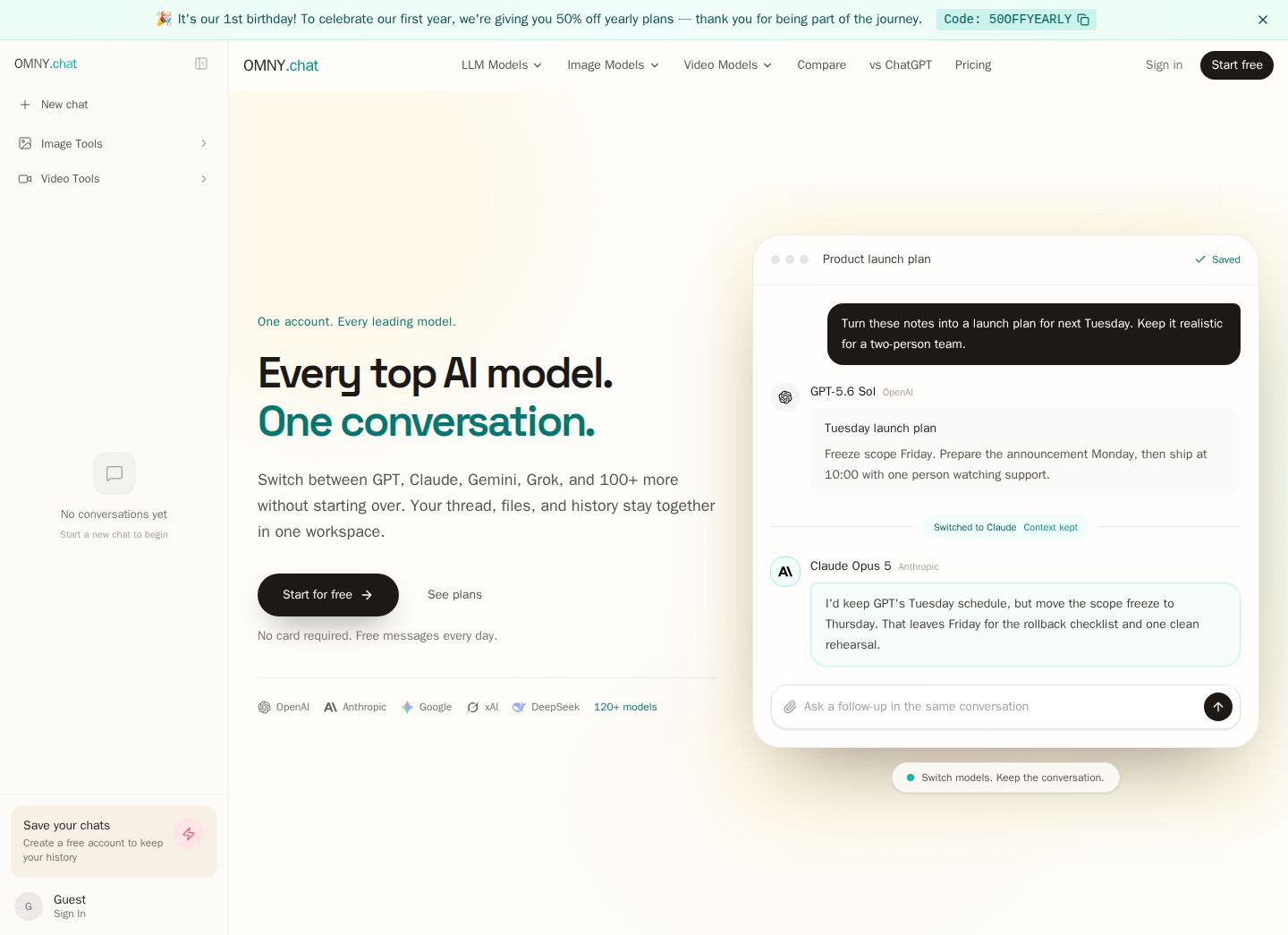
Task: Open the Pricing menu item
Action: [x=973, y=65]
